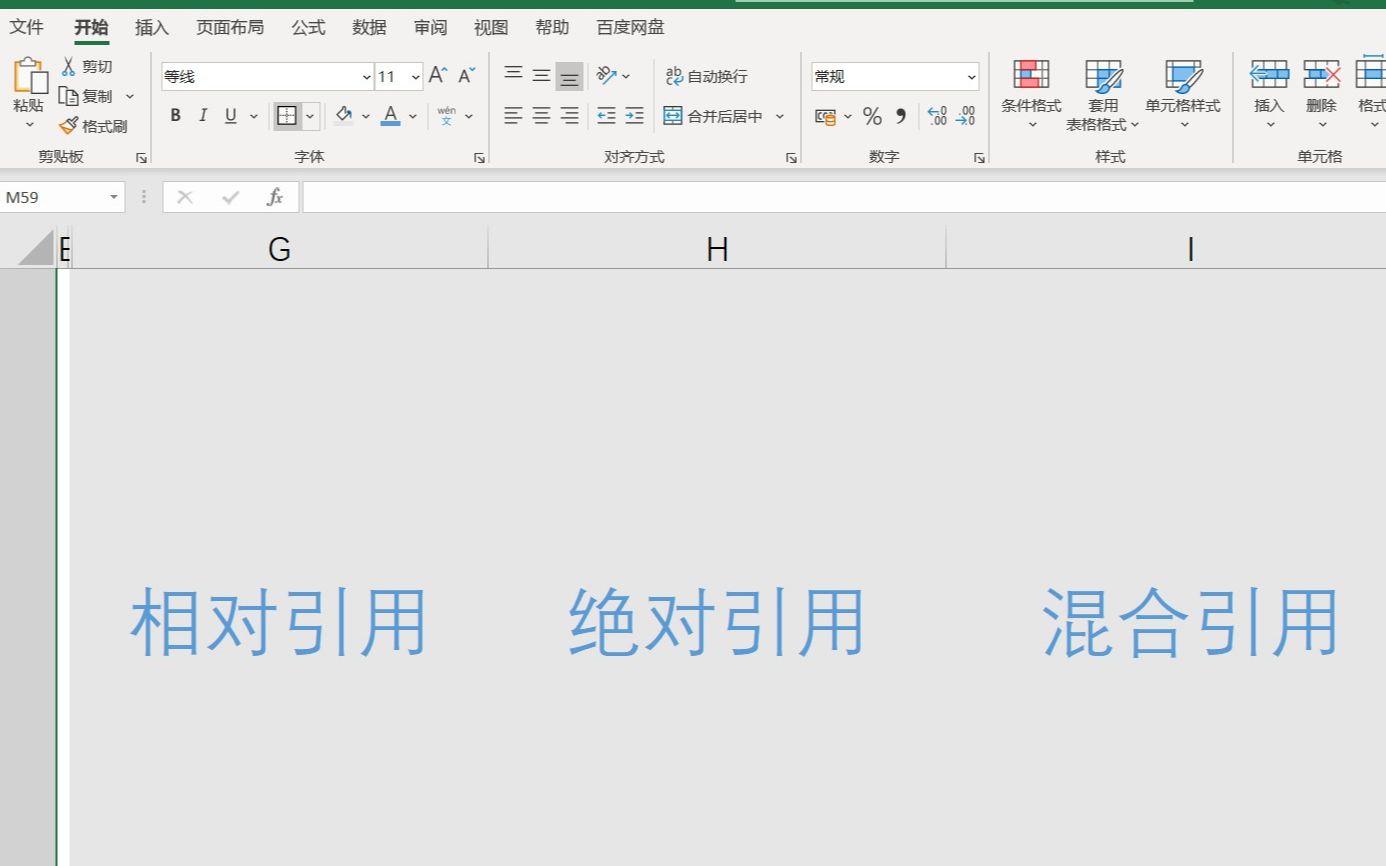Viewport: 1386px width, 866px height.
Task: Center text horizontally
Action: click(x=541, y=116)
